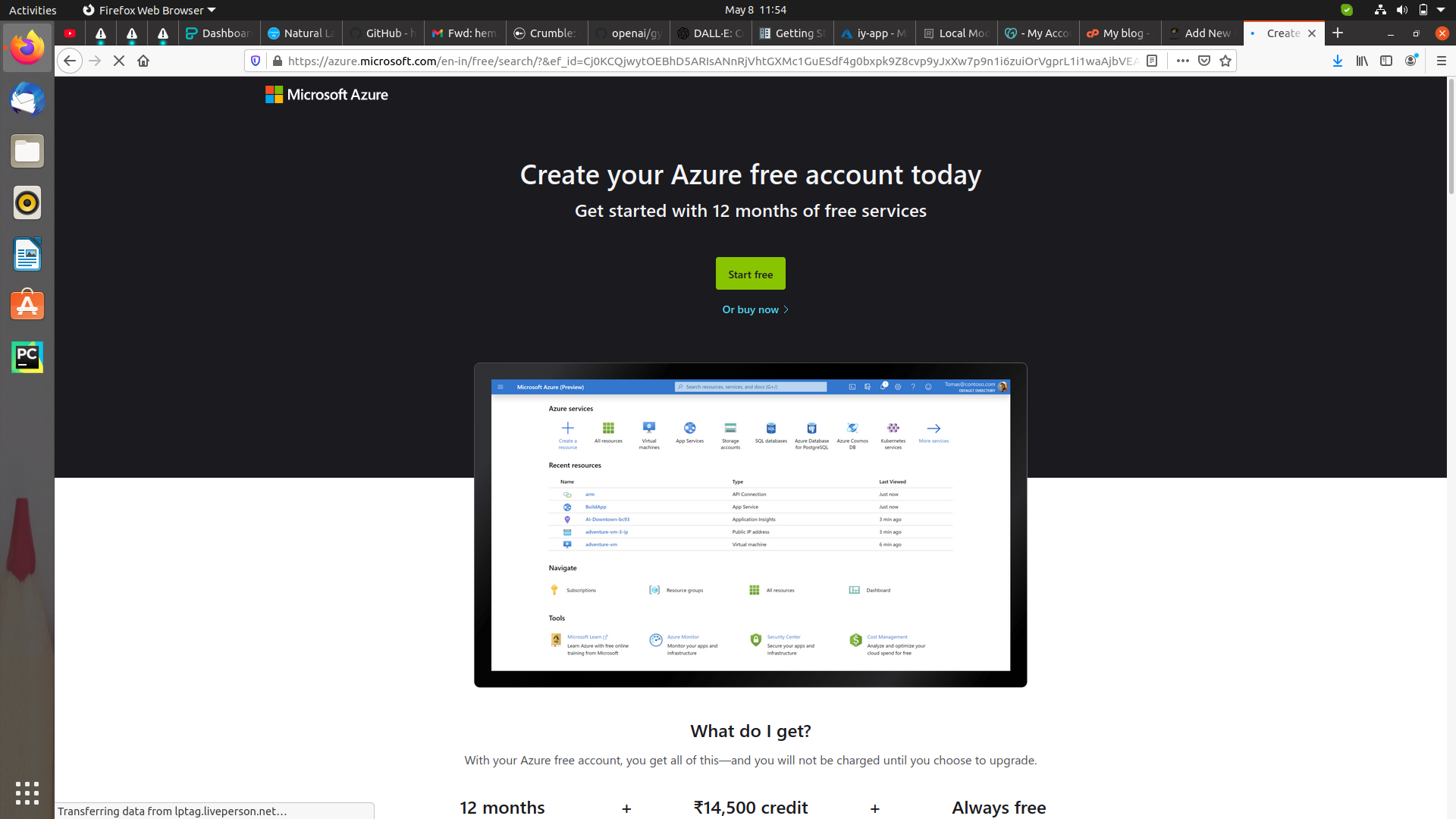The image size is (1456, 819).
Task: Open the Firefox hamburger menu
Action: coord(1442,61)
